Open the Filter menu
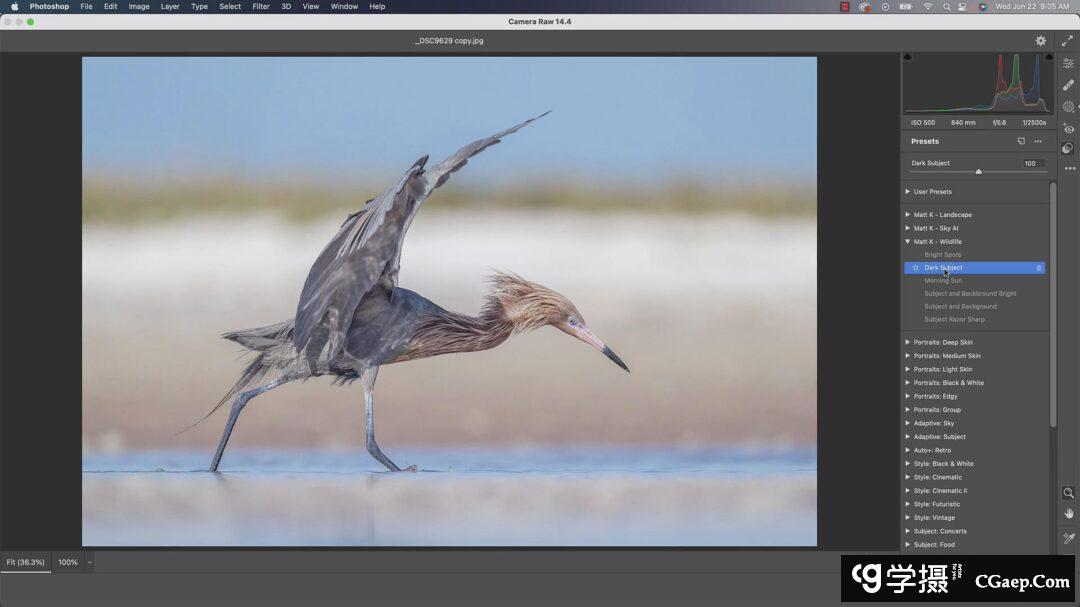 pos(261,7)
